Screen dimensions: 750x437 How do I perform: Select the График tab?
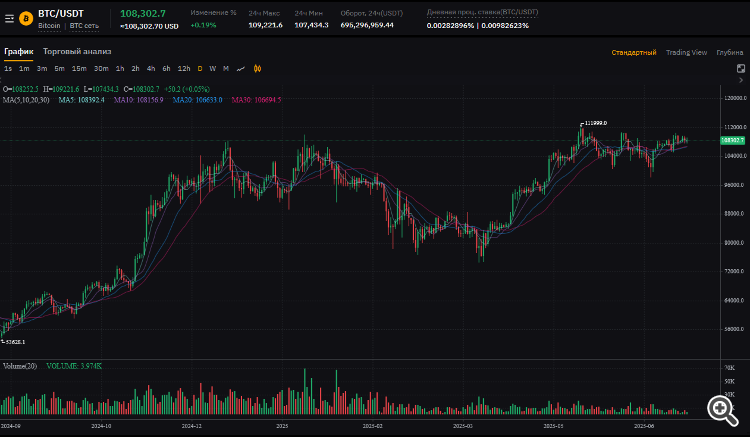point(19,52)
